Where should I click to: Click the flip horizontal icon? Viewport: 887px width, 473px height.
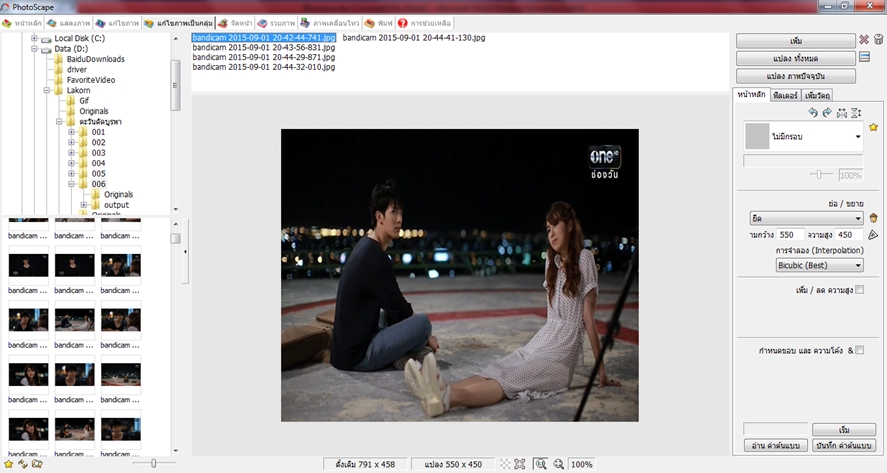click(x=842, y=113)
